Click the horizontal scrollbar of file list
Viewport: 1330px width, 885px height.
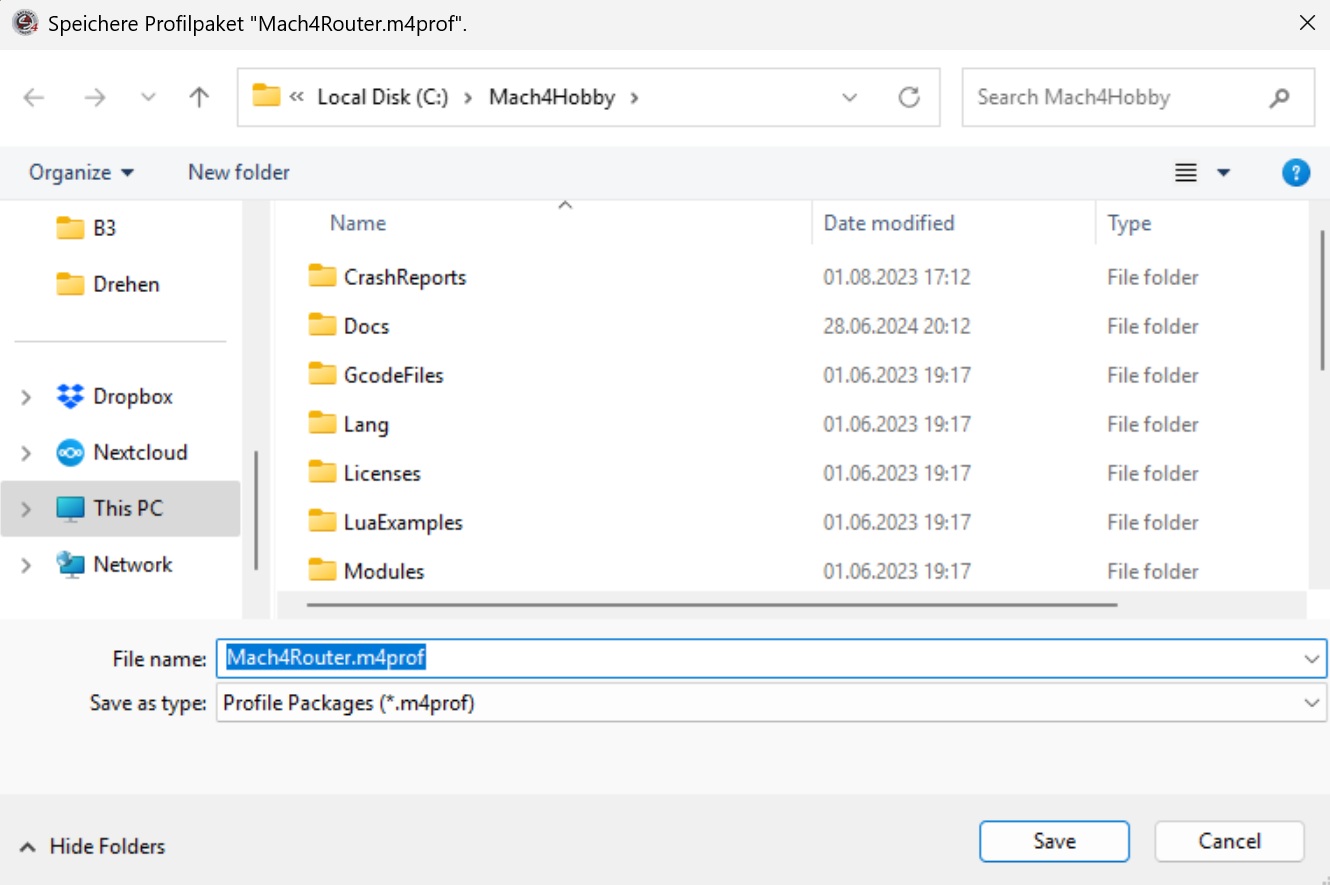(x=711, y=604)
